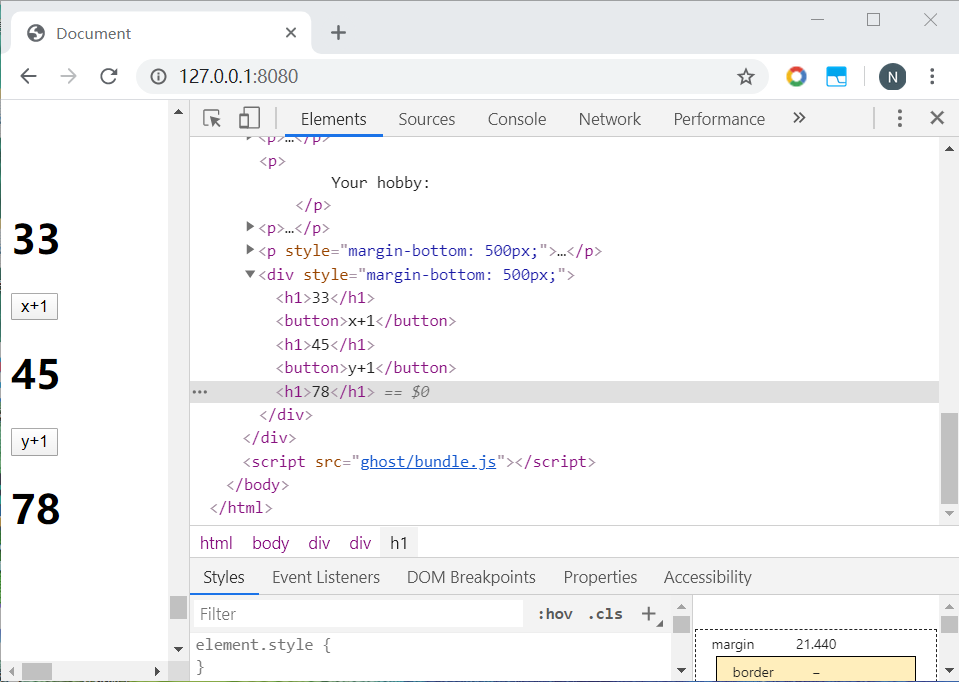Click the closing html tag line
The height and width of the screenshot is (682, 959).
click(x=241, y=508)
